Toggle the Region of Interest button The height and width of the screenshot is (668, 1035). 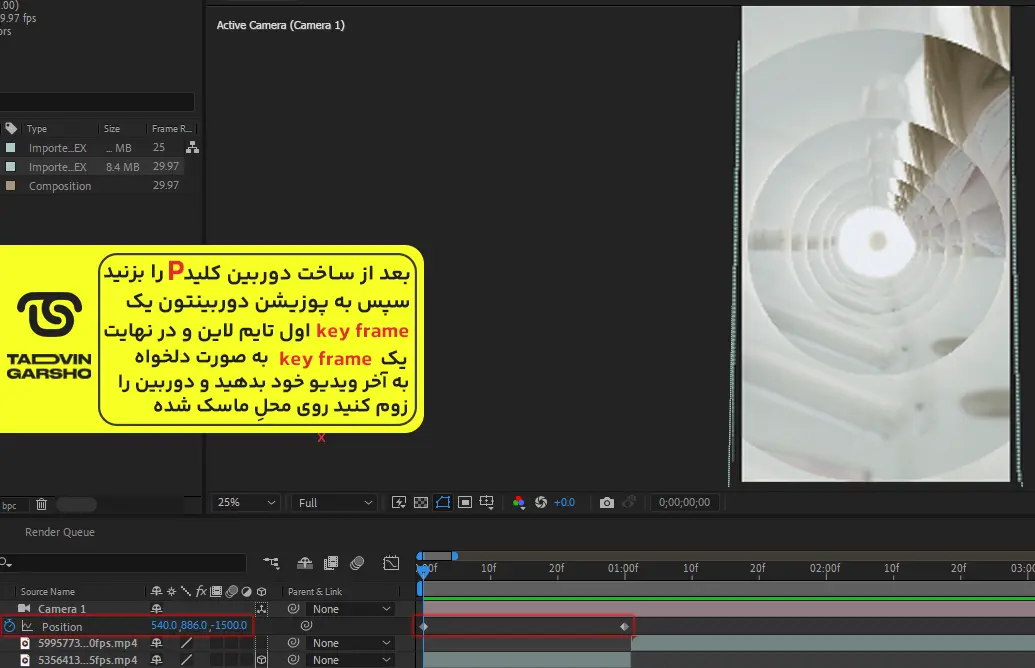[465, 503]
